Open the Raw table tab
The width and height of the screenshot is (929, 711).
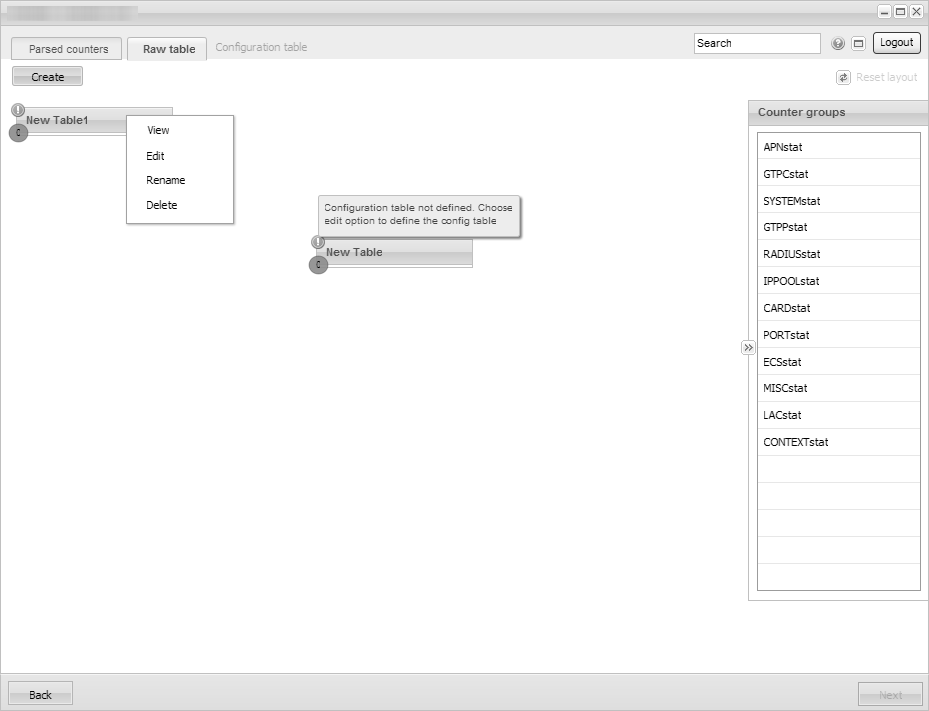tap(168, 49)
